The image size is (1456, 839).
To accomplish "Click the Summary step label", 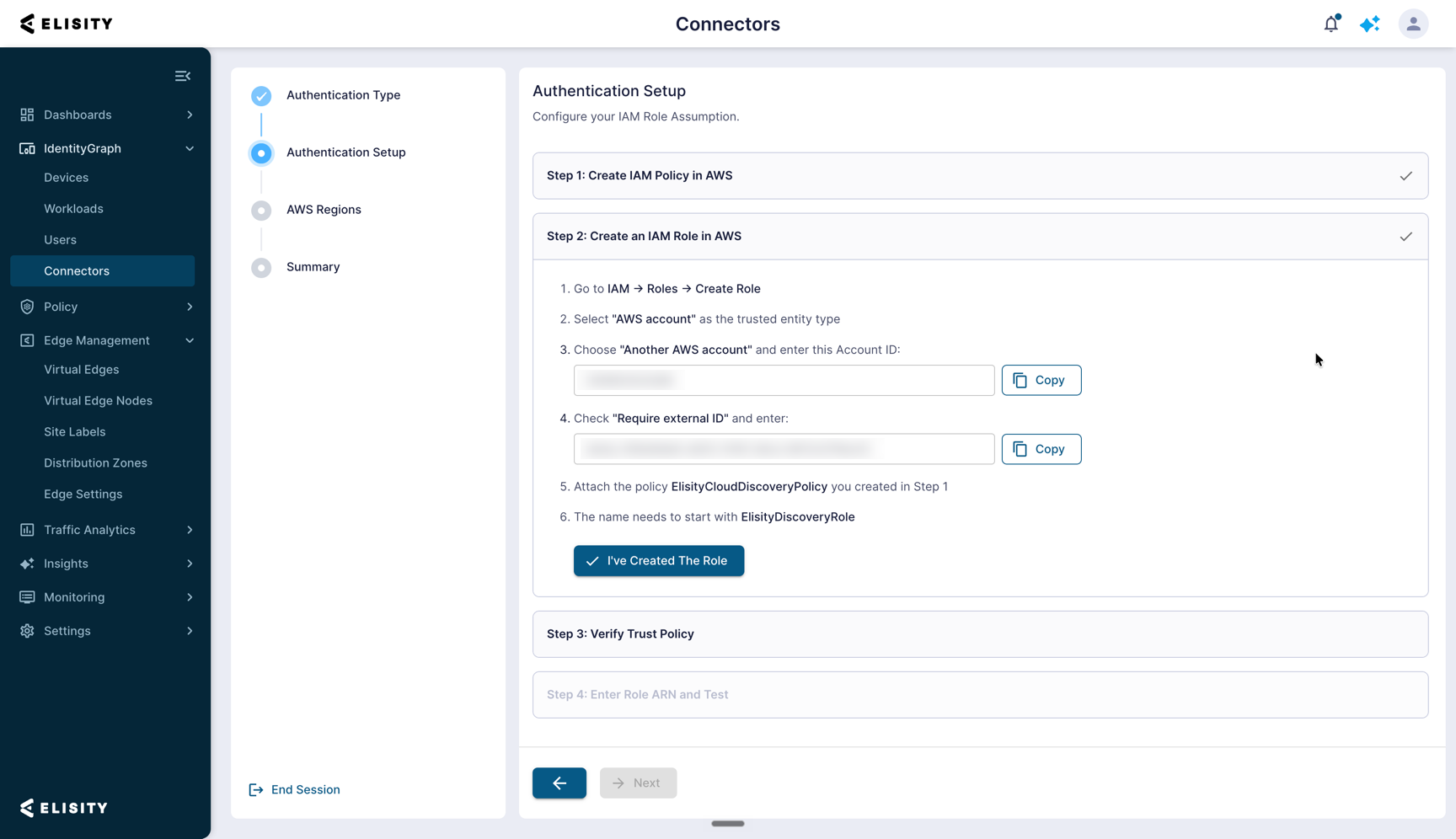I will point(313,267).
